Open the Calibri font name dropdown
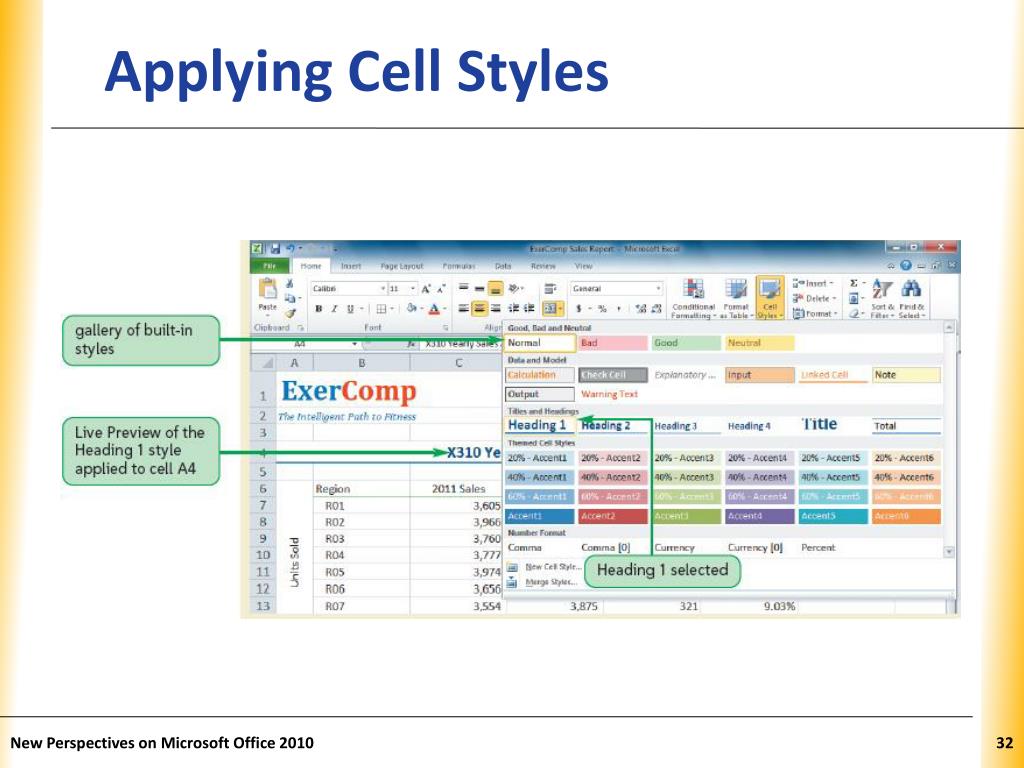This screenshot has height=768, width=1024. point(383,289)
